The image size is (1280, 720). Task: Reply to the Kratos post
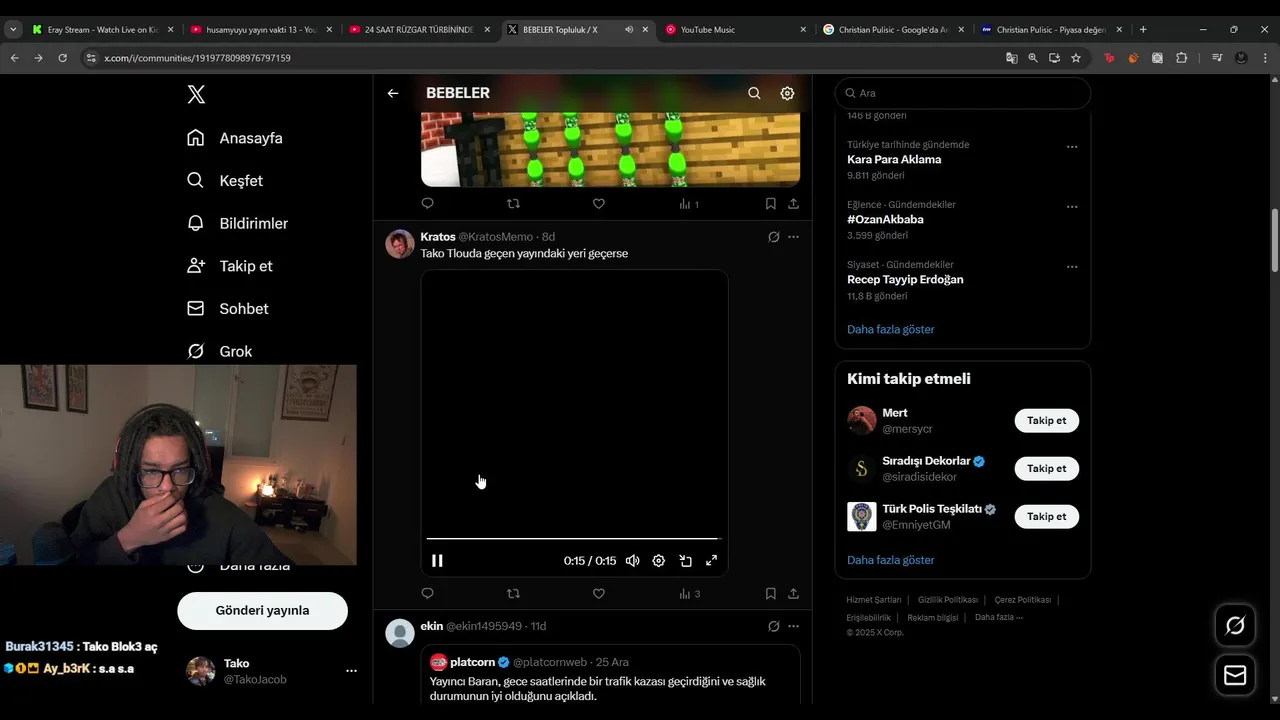(x=427, y=594)
